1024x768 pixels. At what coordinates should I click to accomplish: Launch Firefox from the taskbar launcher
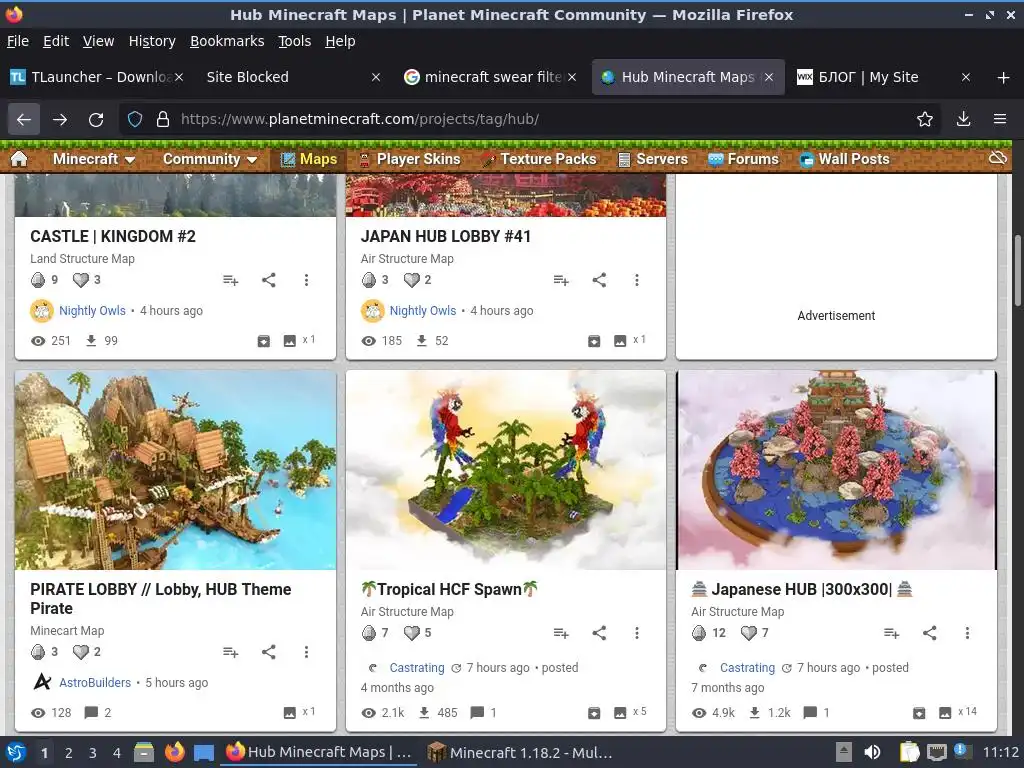pyautogui.click(x=174, y=752)
